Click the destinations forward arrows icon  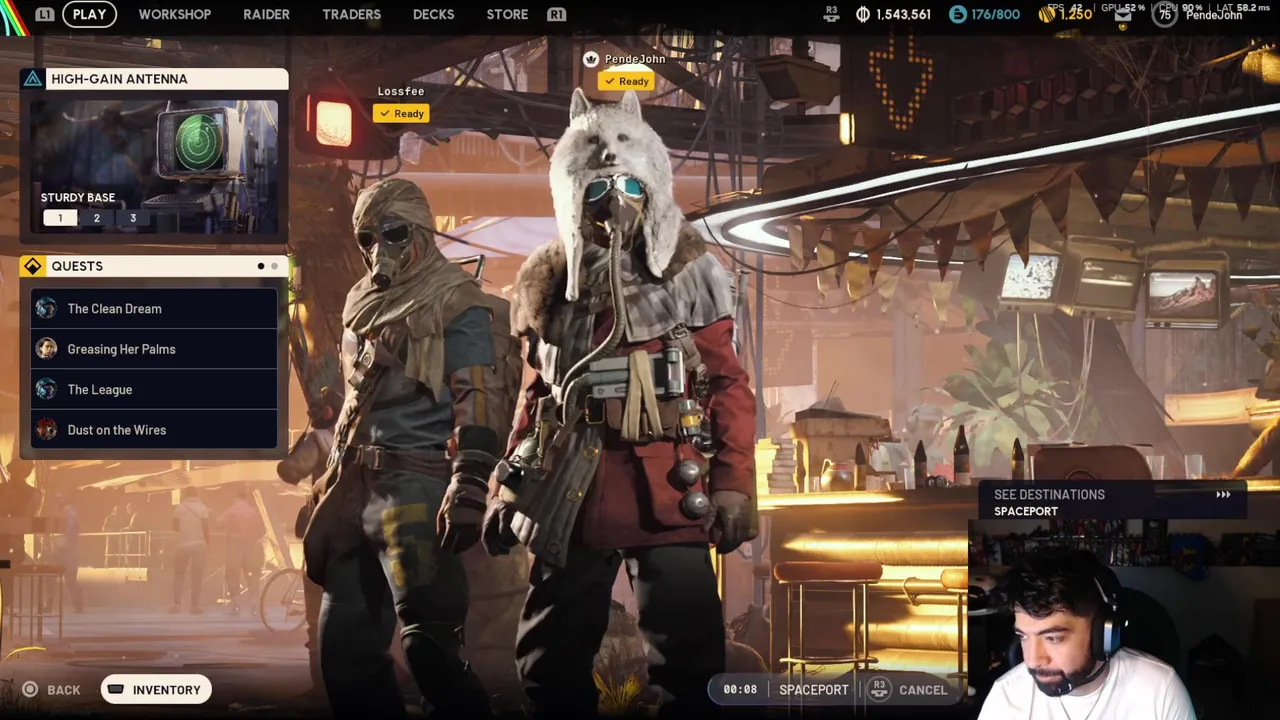(1223, 495)
